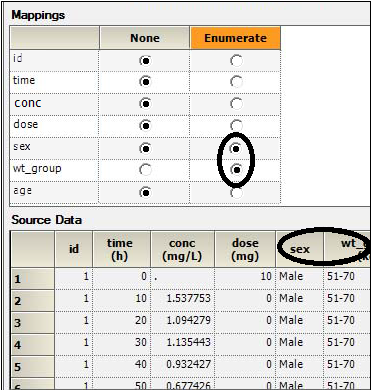Click the time label in Mappings
372x391 pixels.
coord(24,80)
